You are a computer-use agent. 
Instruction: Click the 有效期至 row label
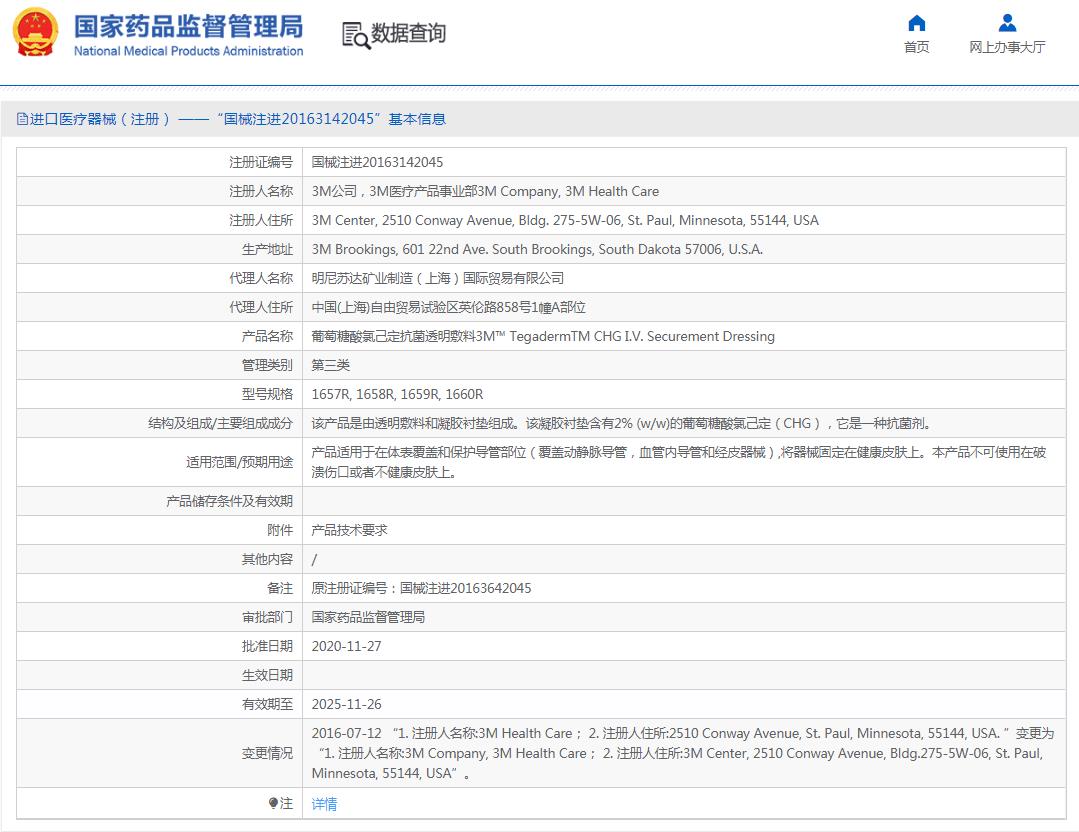point(267,704)
